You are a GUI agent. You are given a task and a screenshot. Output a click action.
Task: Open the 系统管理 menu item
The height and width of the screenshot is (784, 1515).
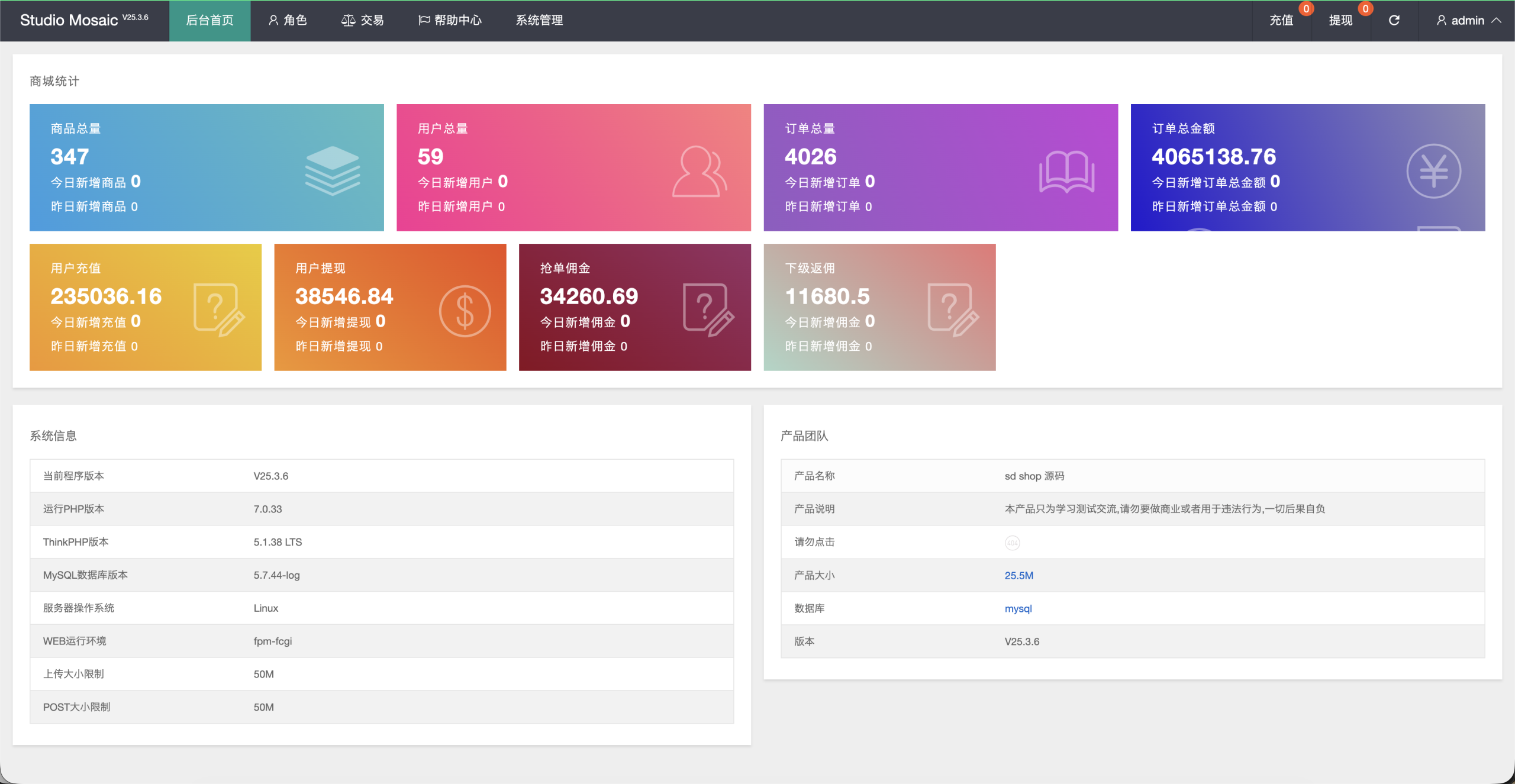coord(539,21)
